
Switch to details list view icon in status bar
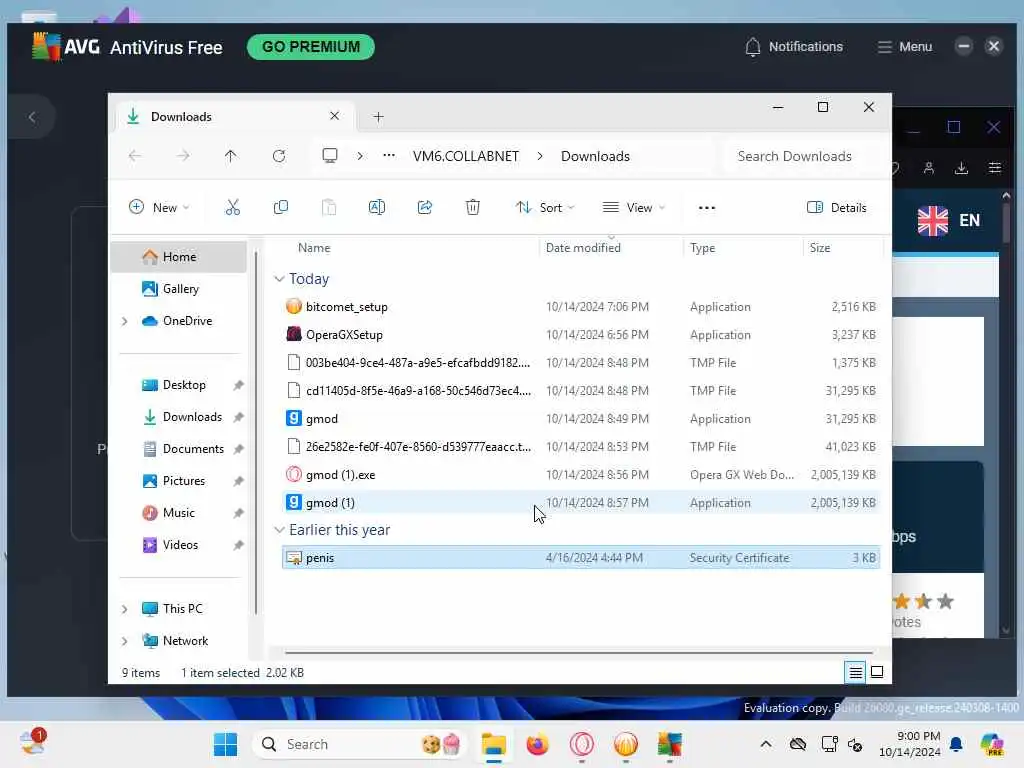[855, 672]
